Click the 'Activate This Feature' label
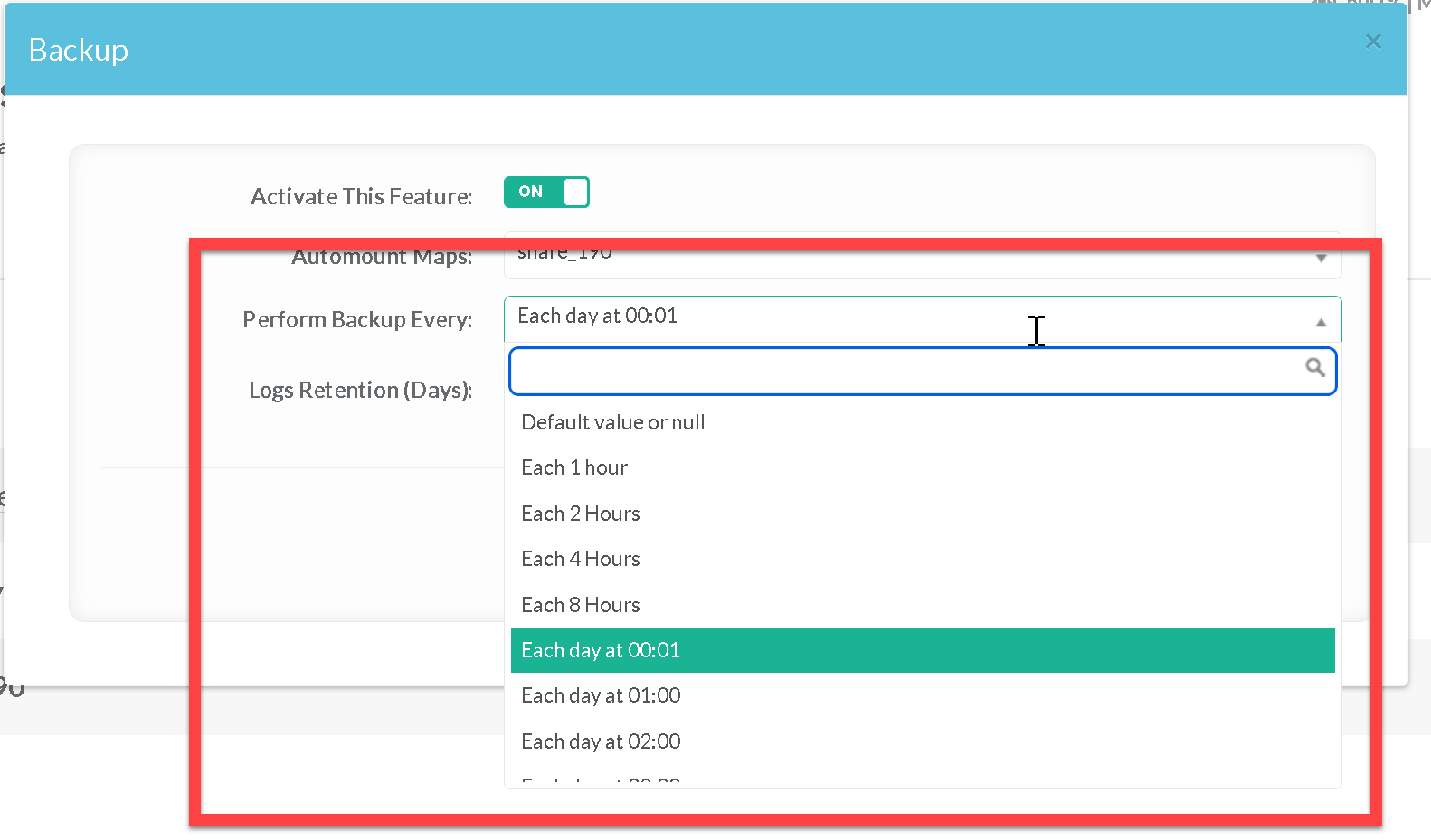The height and width of the screenshot is (840, 1431). pos(361,196)
